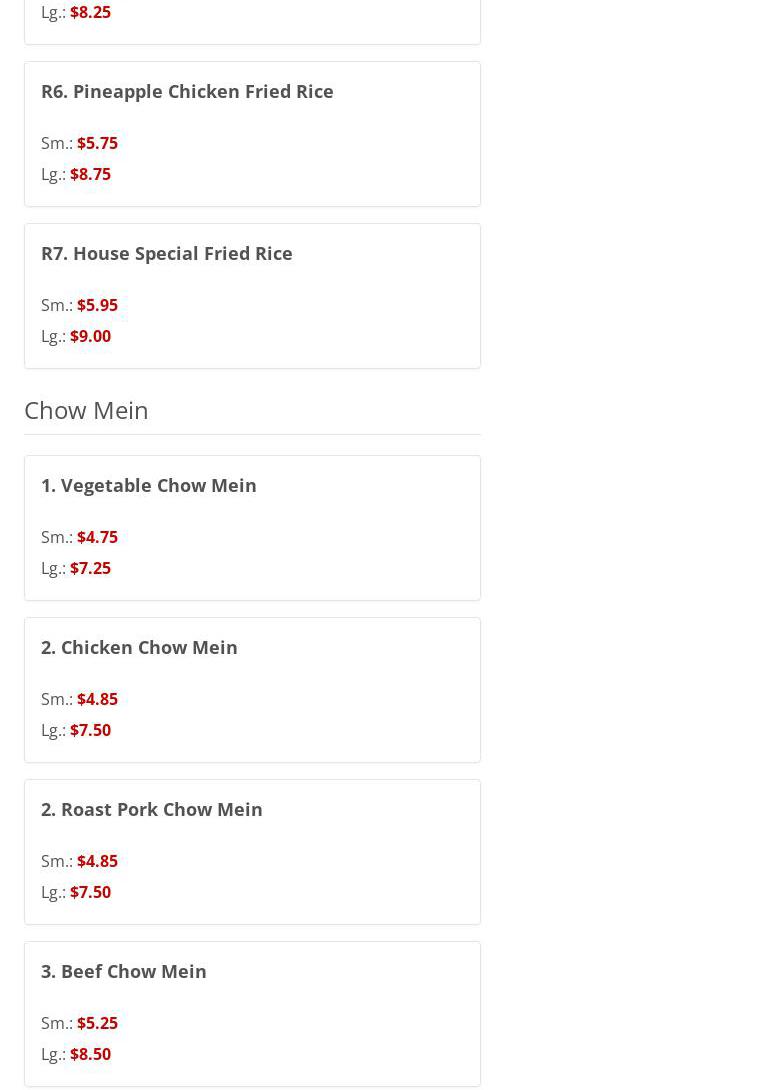Image resolution: width=770 pixels, height=1090 pixels.
Task: Select small Beef Chow Mein price $5.25
Action: click(97, 1023)
